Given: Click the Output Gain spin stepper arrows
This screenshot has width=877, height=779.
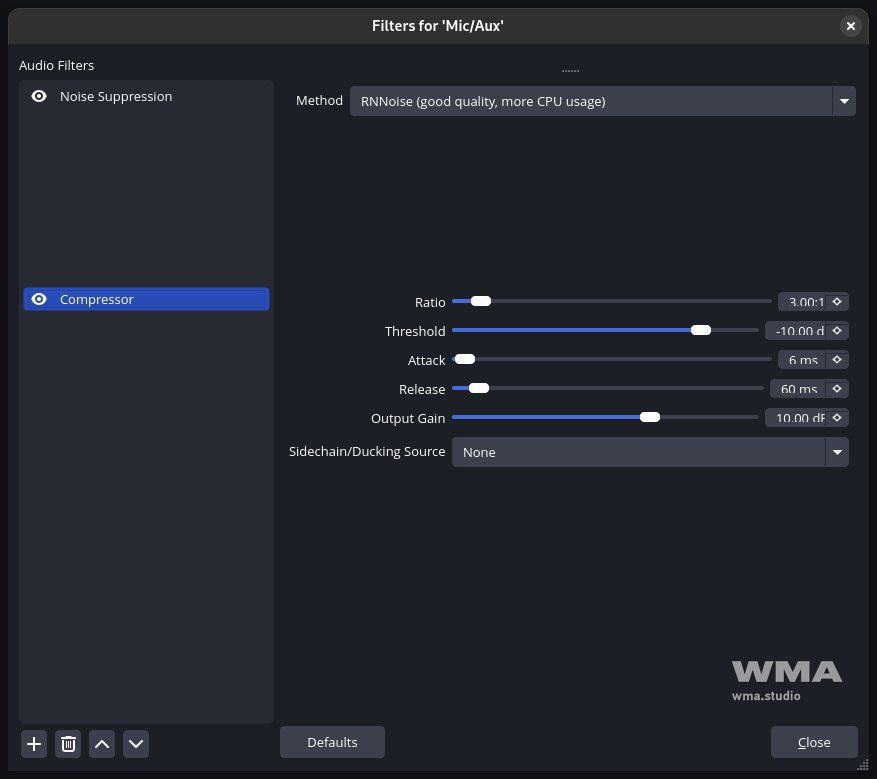Looking at the screenshot, I should pyautogui.click(x=837, y=418).
